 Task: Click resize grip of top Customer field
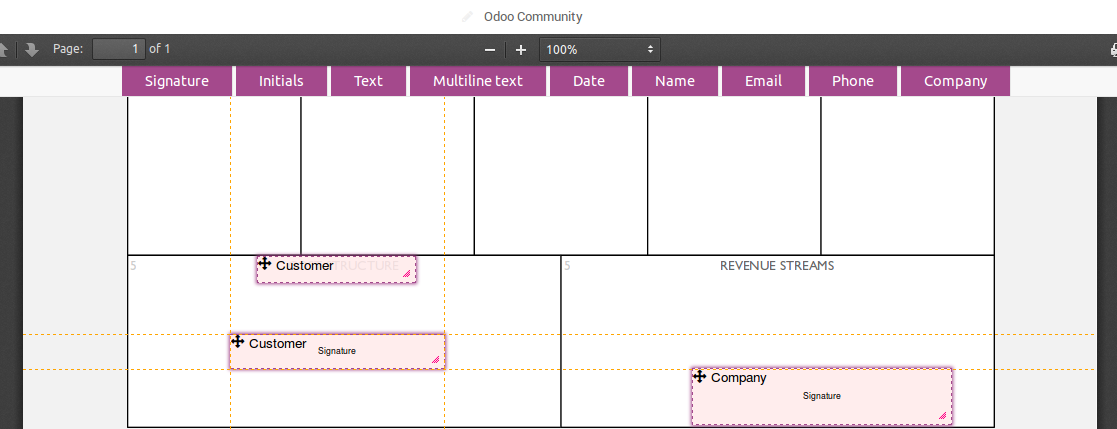pyautogui.click(x=407, y=274)
